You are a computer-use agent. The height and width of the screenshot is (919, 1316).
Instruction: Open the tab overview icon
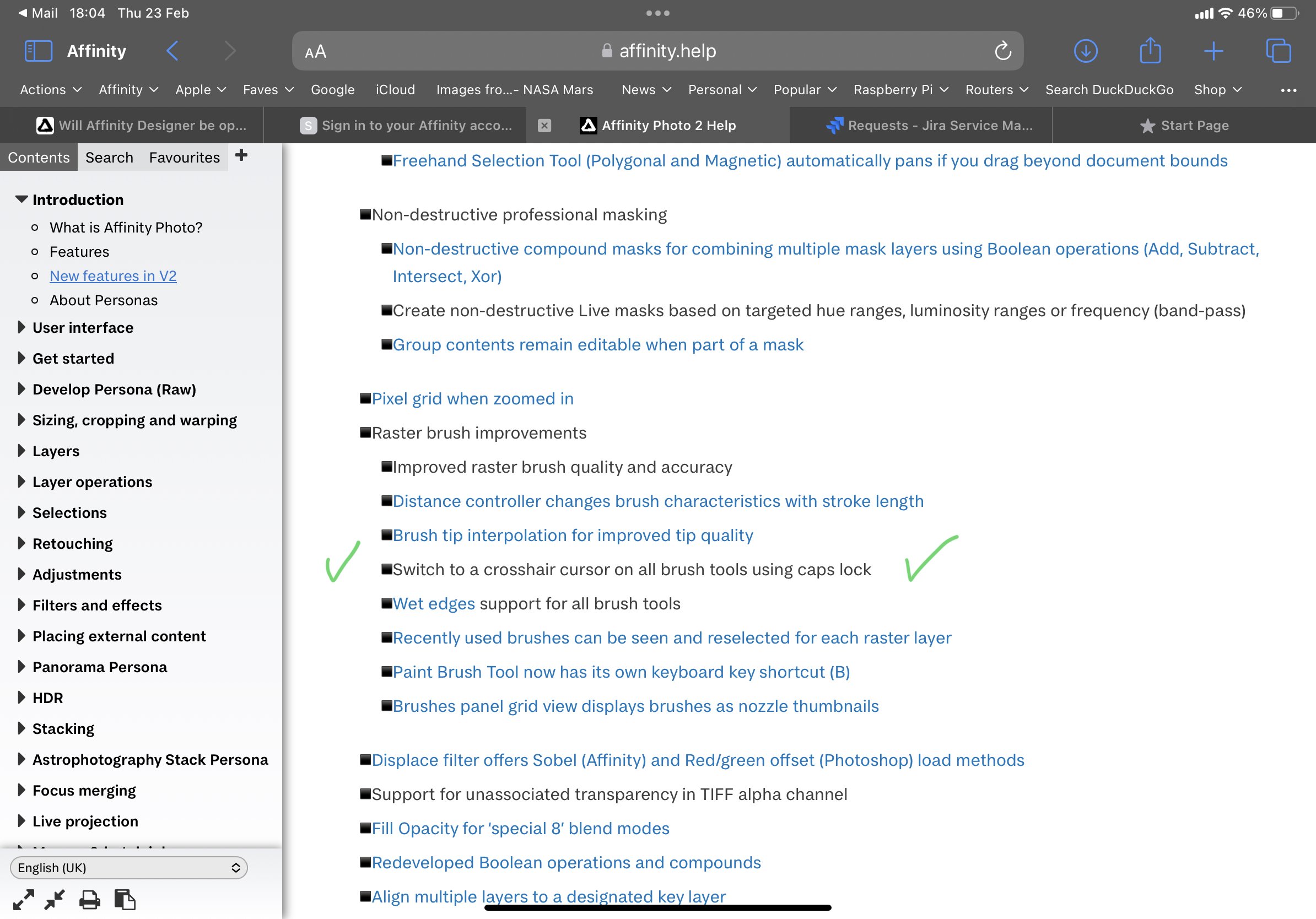point(1277,51)
